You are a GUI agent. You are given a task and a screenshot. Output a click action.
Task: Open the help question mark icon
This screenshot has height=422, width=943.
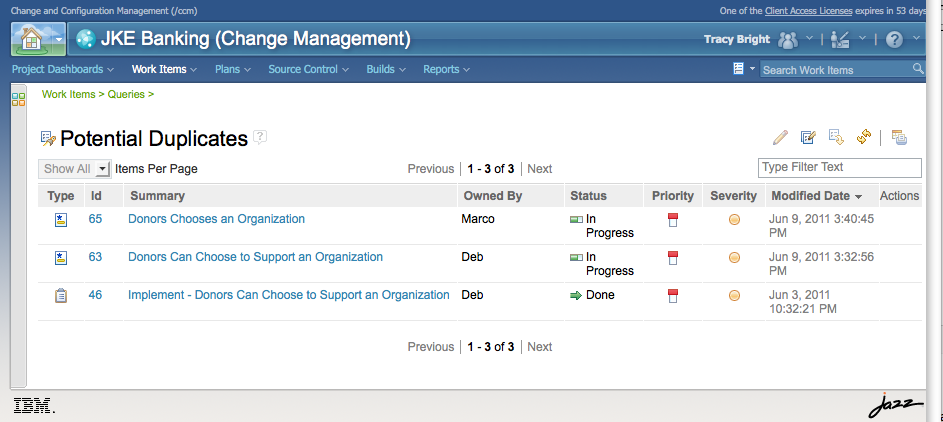[x=894, y=40]
